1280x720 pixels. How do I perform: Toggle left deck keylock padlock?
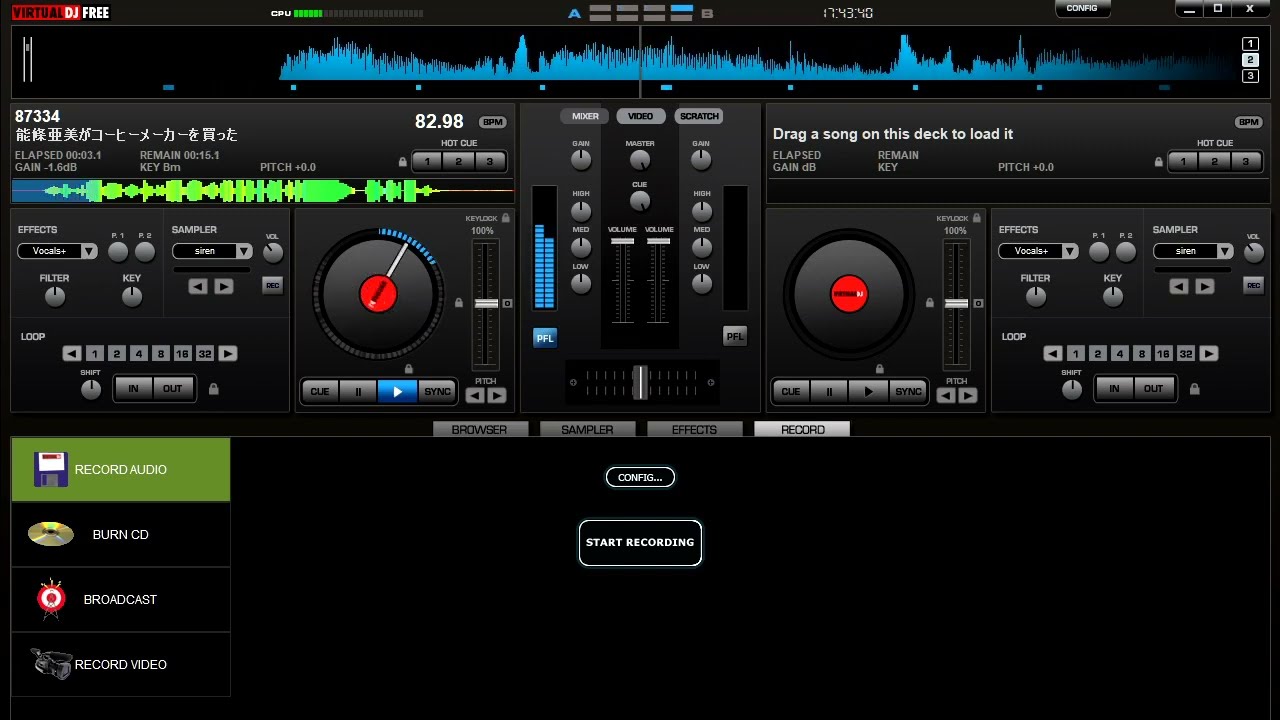tap(506, 218)
